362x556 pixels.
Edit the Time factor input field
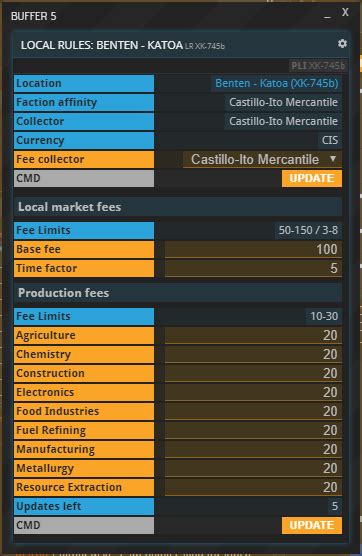(x=253, y=268)
